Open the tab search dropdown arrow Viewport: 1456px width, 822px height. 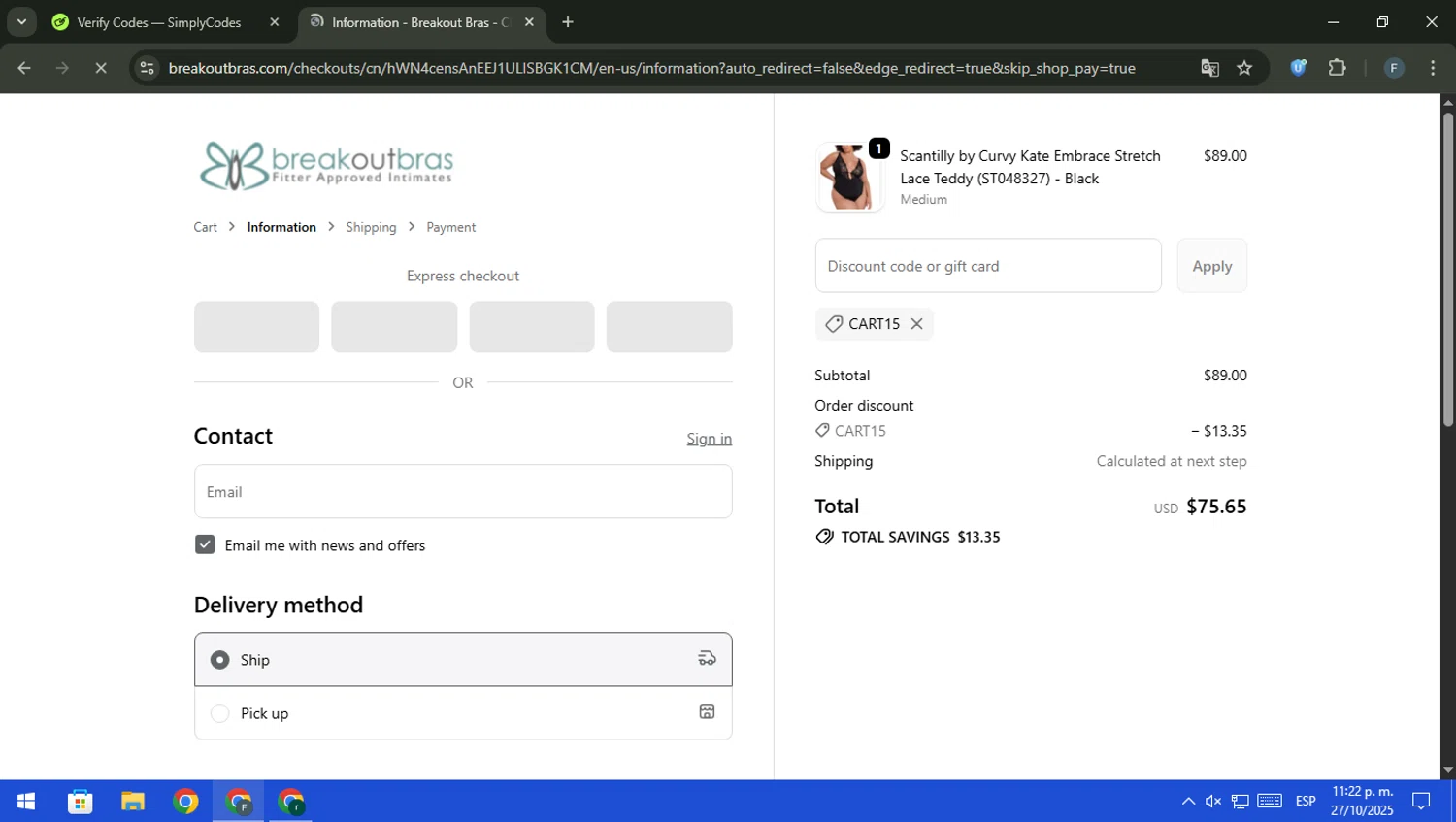coord(21,21)
